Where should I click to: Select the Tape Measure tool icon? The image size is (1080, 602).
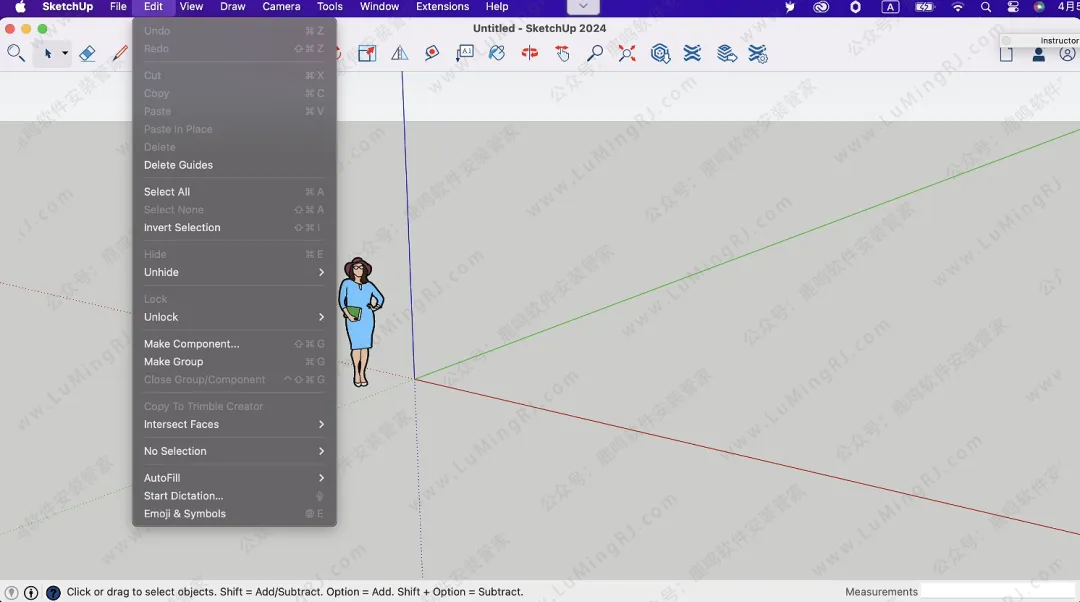coord(432,54)
